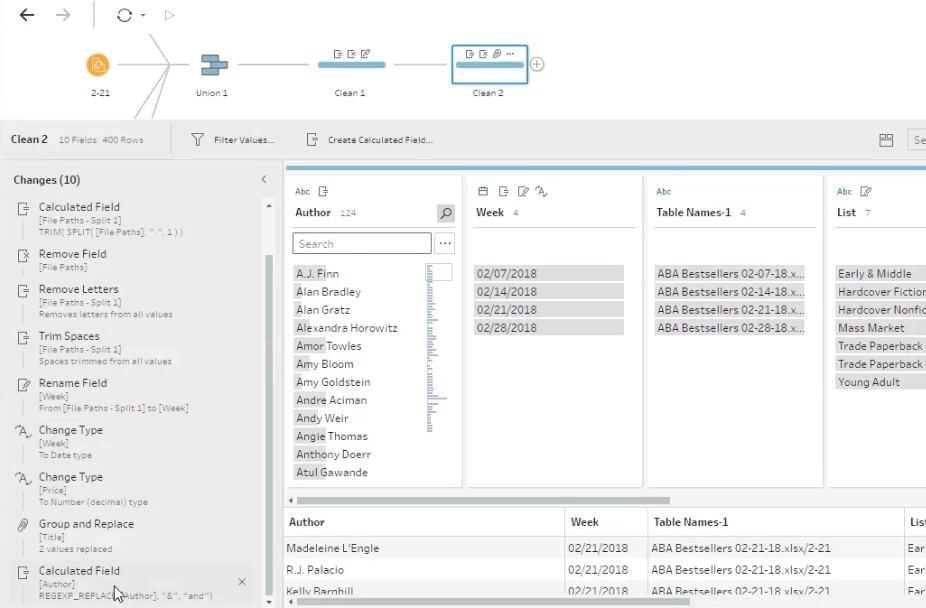Select the Group and Replace change entry
Image resolution: width=926 pixels, height=608 pixels.
[x=86, y=524]
